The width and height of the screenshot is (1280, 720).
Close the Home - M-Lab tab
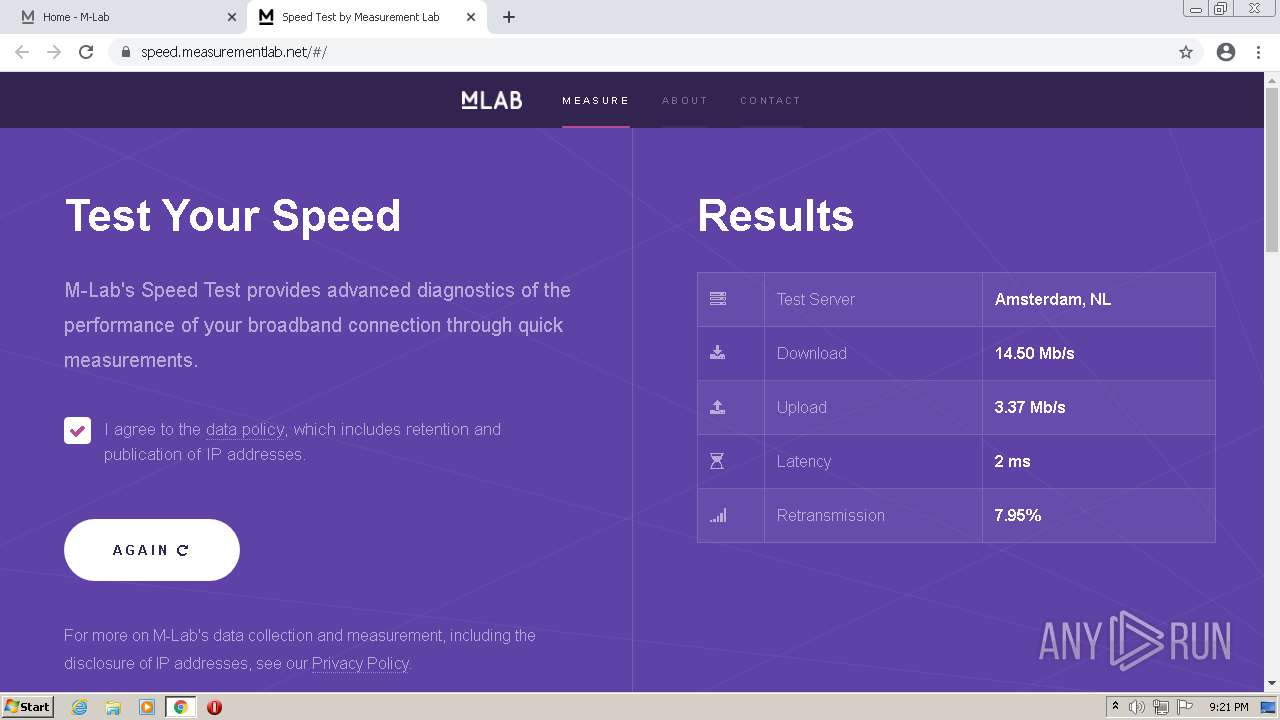[x=232, y=17]
